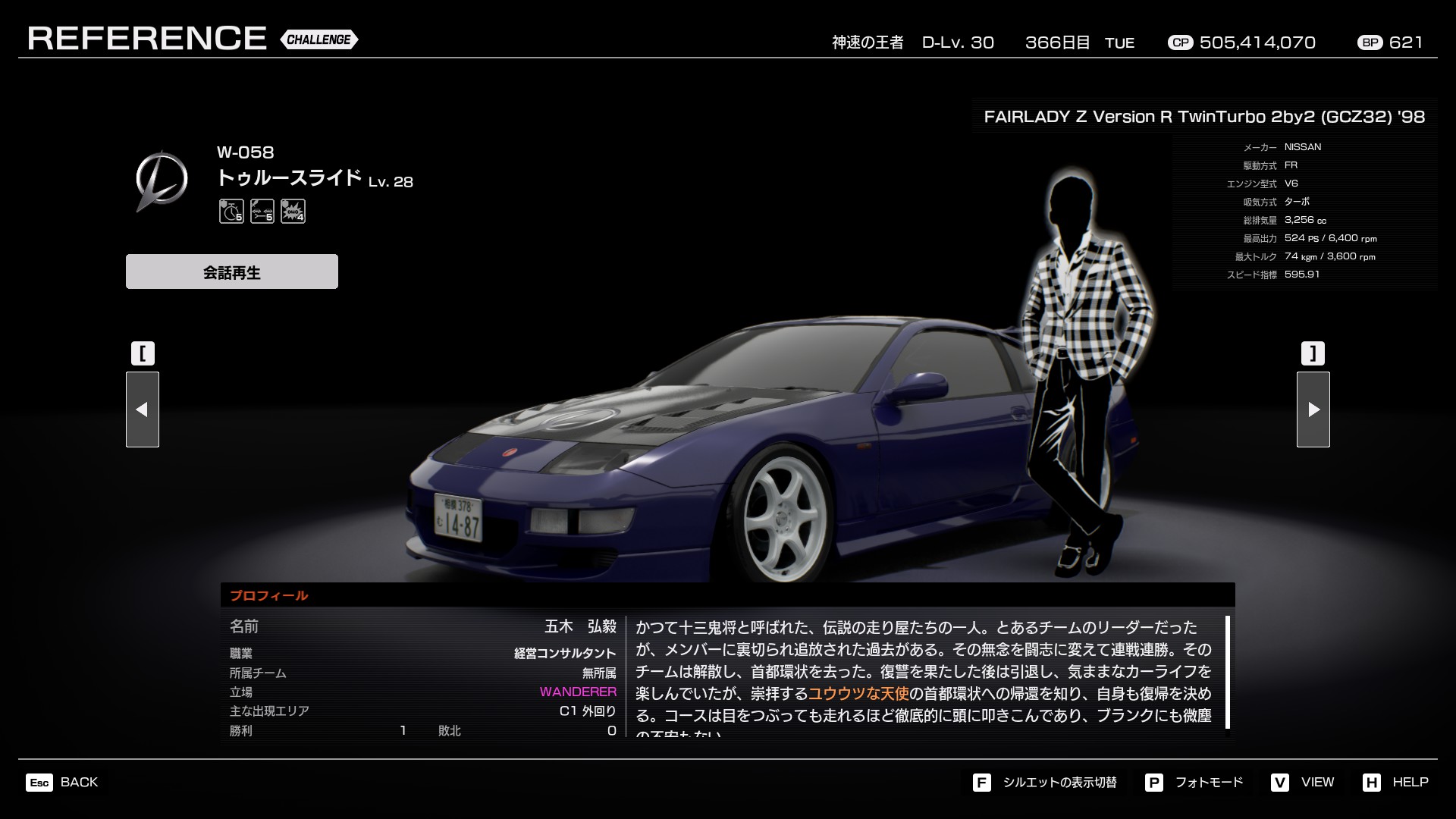Viewport: 1456px width, 819px height.
Task: Go to next rival with right arrow
Action: pyautogui.click(x=1313, y=409)
